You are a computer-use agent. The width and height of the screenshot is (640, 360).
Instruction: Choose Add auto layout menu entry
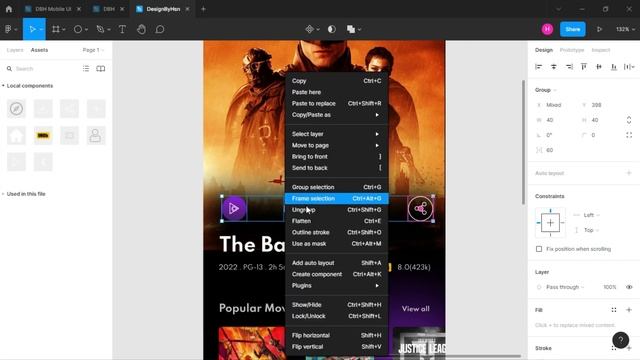336,263
